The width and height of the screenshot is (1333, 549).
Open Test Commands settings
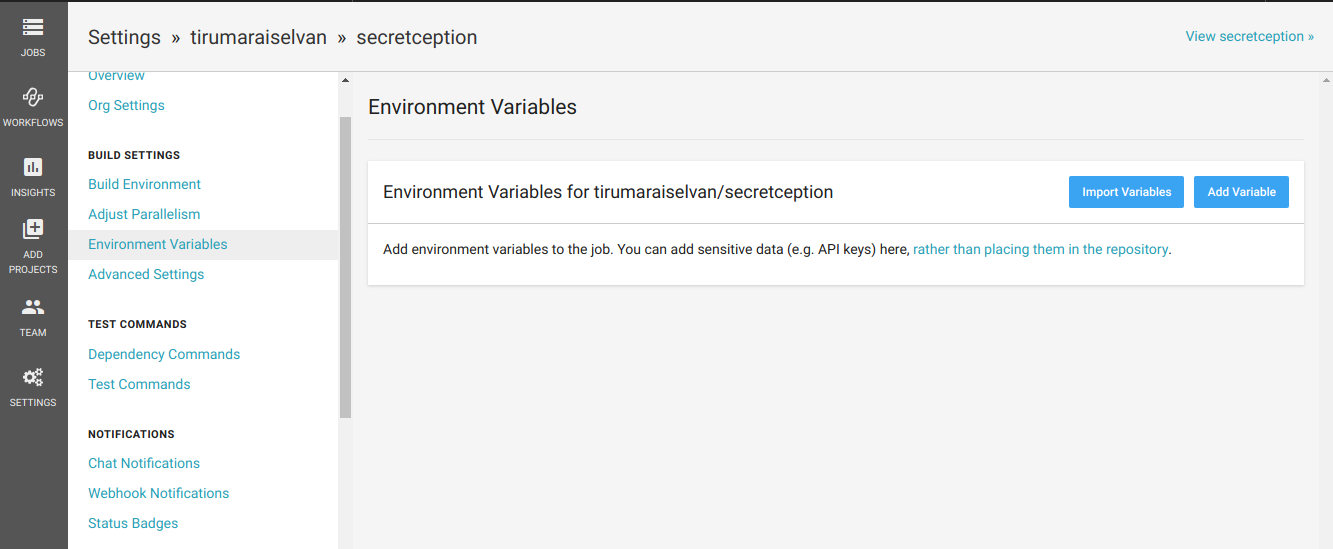[x=139, y=384]
